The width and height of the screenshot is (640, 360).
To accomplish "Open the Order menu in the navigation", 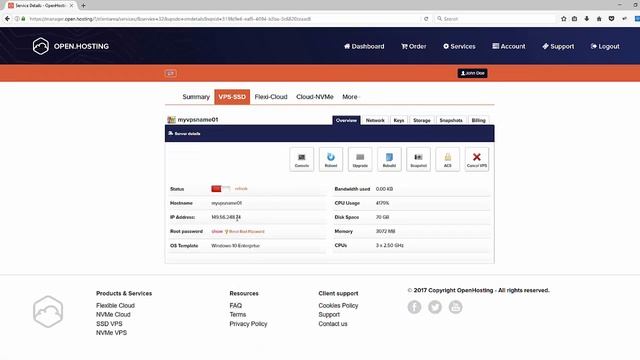I will click(x=413, y=47).
